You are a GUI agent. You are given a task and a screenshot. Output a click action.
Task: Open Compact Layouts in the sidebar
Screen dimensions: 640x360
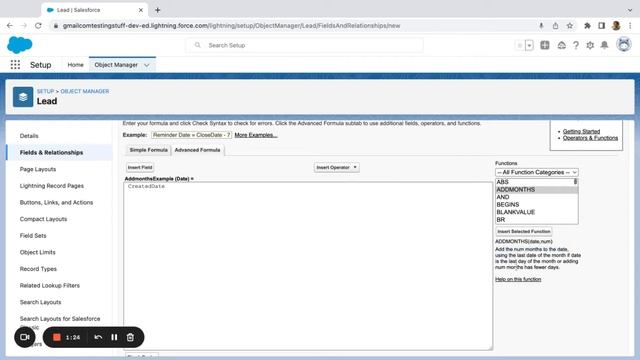[43, 219]
